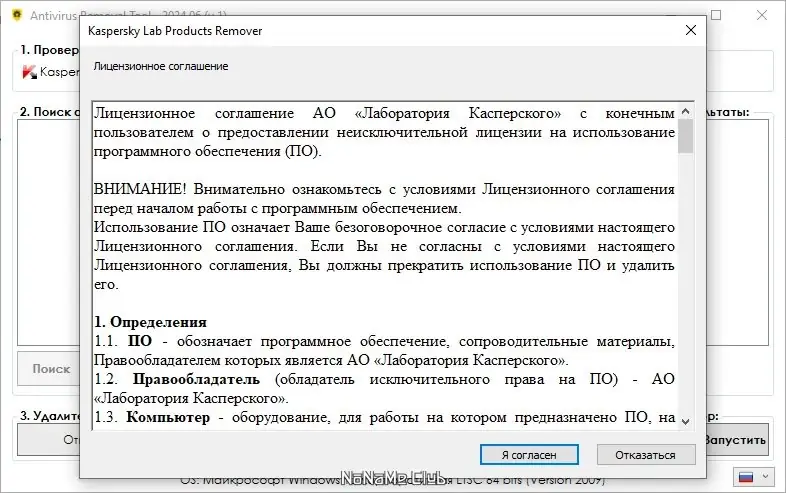Click the heading '1. Определения' in license text
This screenshot has width=786, height=493.
pyautogui.click(x=150, y=322)
